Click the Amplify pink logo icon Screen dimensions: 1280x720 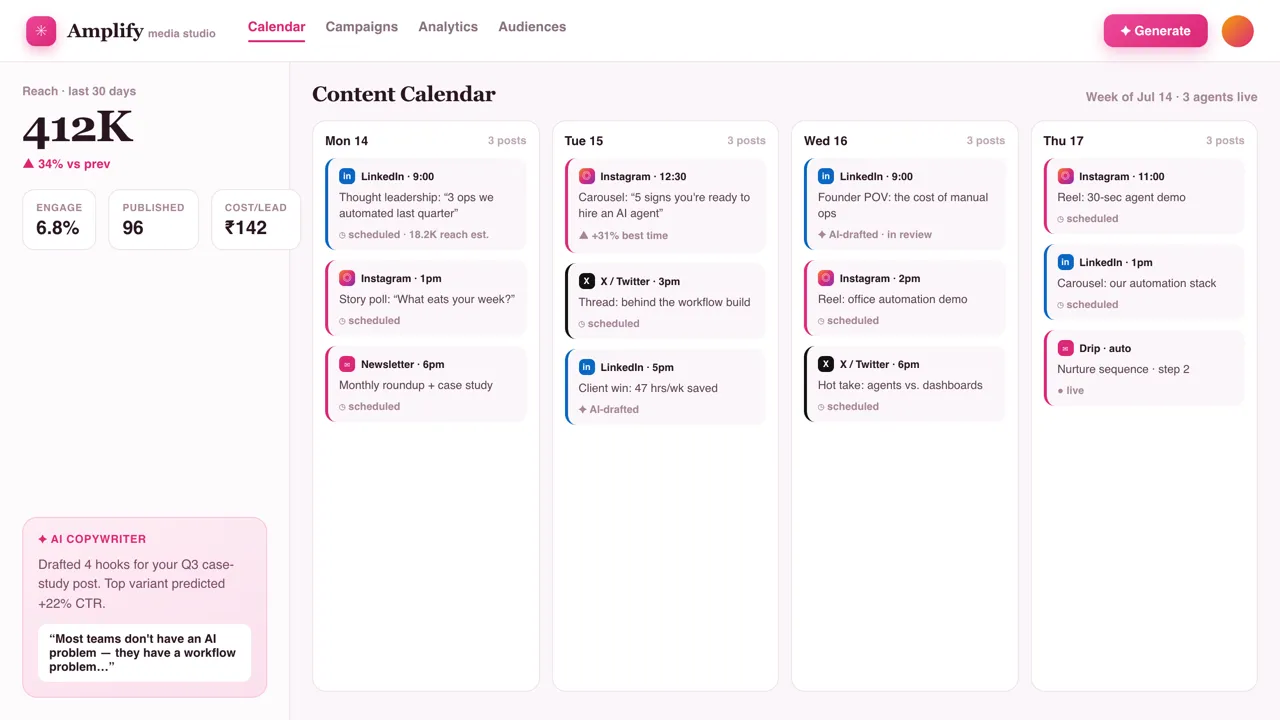41,31
